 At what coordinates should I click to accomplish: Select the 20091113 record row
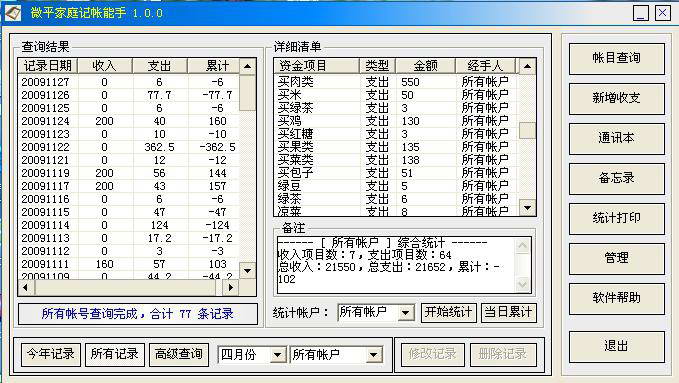point(129,238)
